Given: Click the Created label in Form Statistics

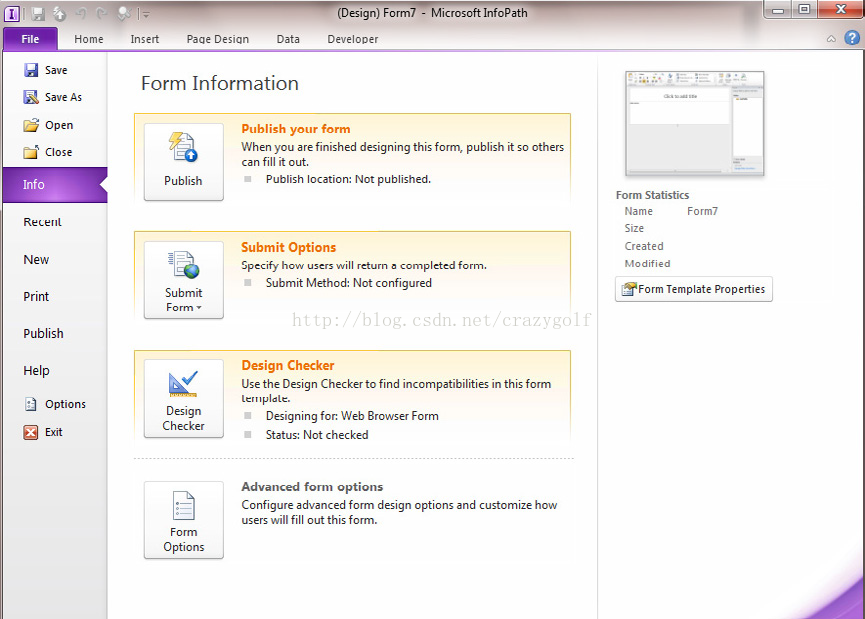Looking at the screenshot, I should pos(644,246).
